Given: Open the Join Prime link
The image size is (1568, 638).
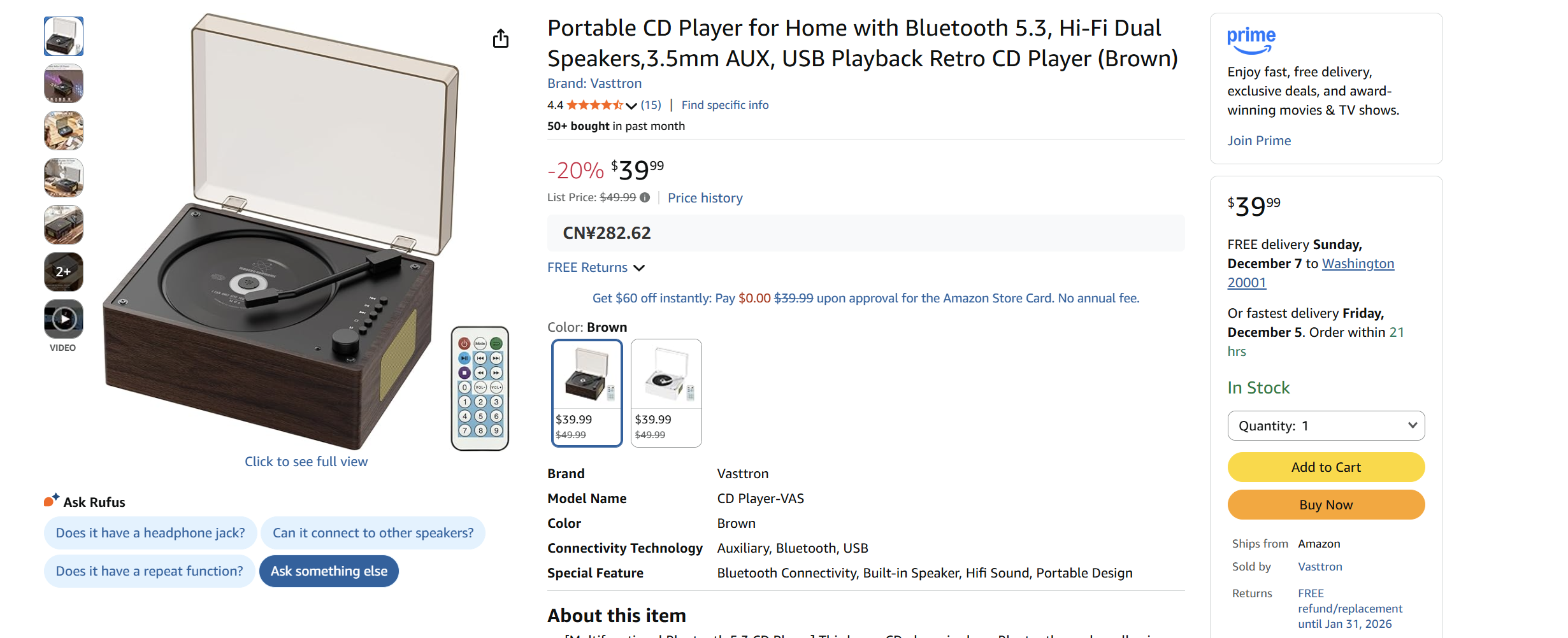Looking at the screenshot, I should pyautogui.click(x=1258, y=140).
